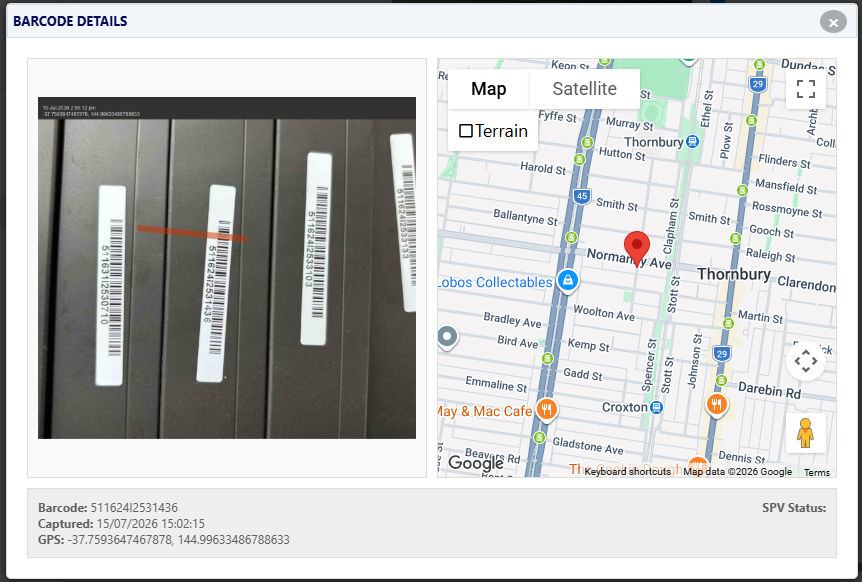Click the Barcode value 511624I2531436
862x582 pixels.
tap(134, 507)
